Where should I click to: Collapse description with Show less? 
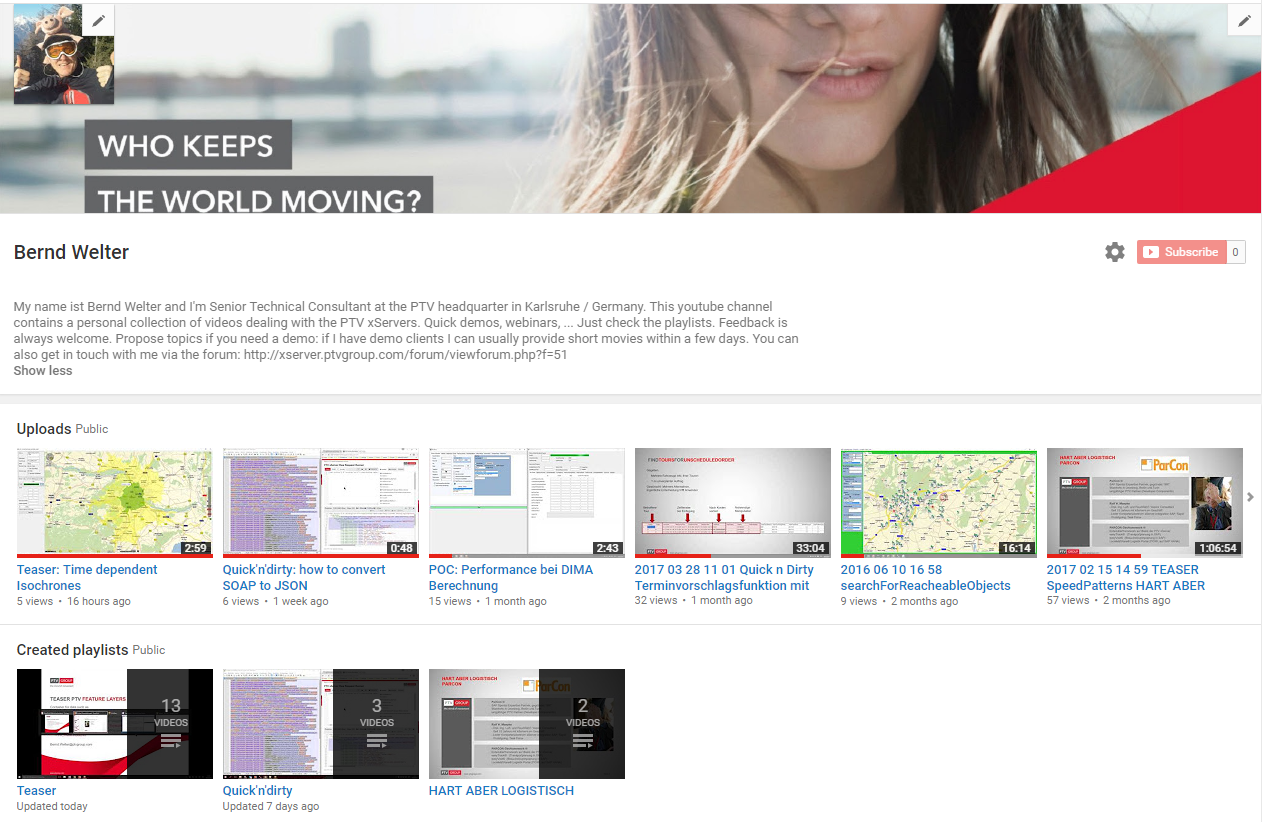click(43, 370)
